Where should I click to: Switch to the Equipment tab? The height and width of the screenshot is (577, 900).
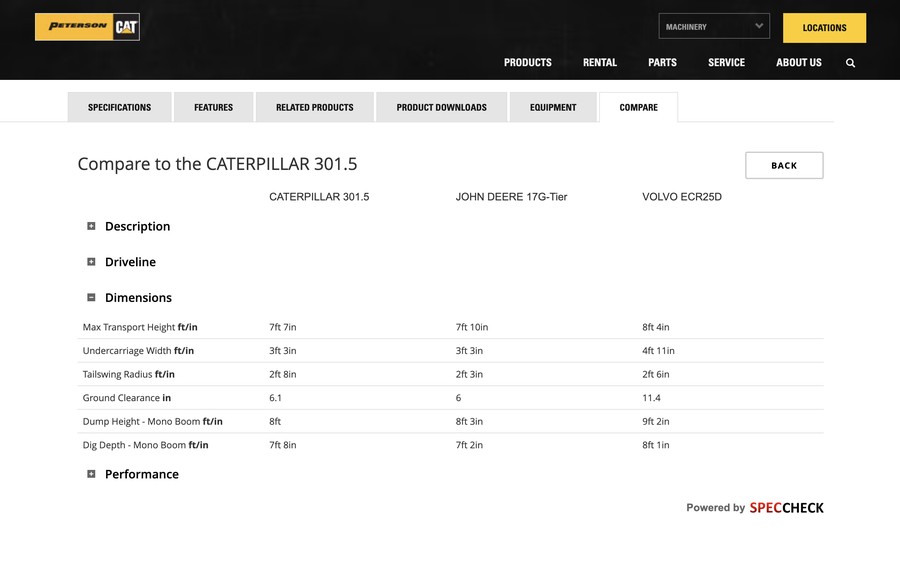pos(553,107)
